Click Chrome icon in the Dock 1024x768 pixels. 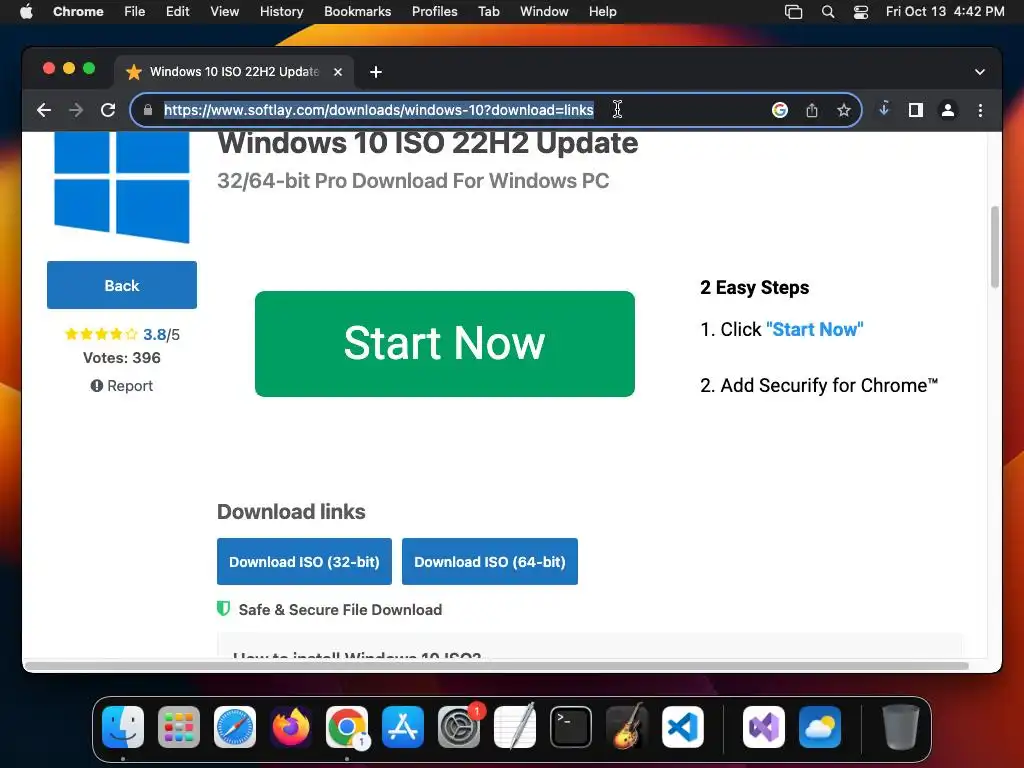347,727
